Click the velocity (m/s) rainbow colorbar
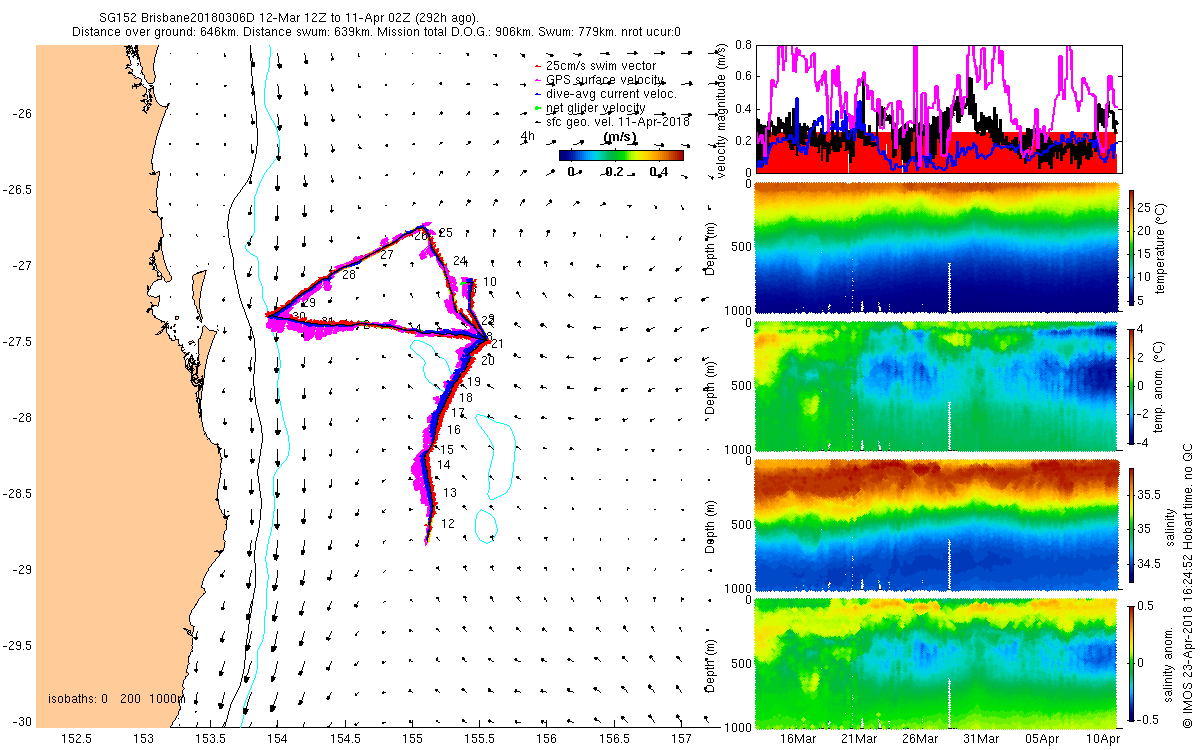The height and width of the screenshot is (750, 1200). (621, 155)
